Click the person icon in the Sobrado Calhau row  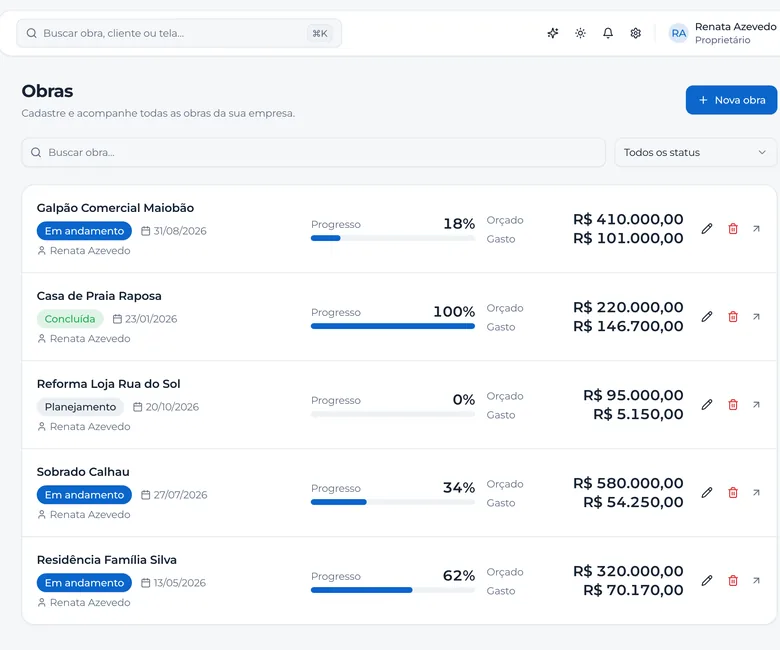pyautogui.click(x=42, y=515)
